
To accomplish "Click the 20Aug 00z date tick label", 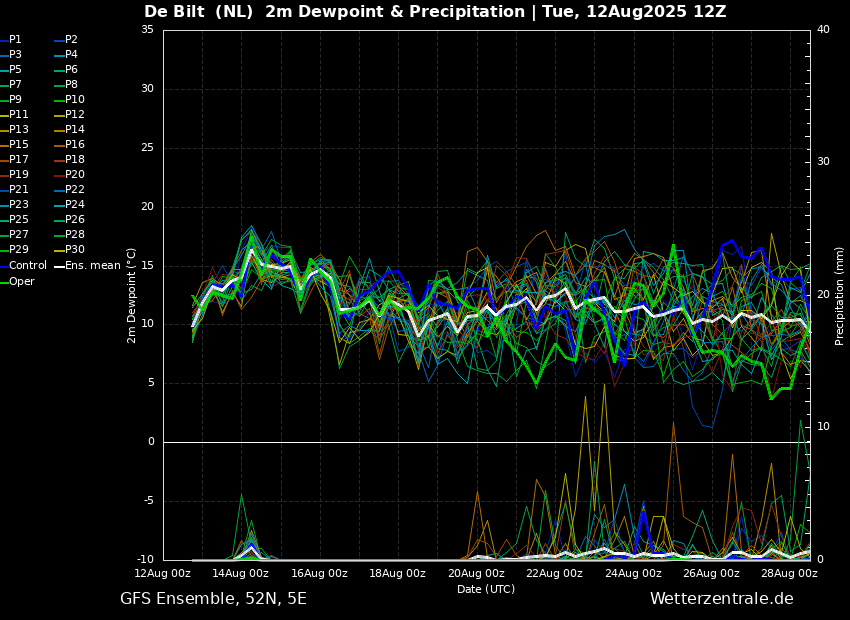I will tap(476, 574).
